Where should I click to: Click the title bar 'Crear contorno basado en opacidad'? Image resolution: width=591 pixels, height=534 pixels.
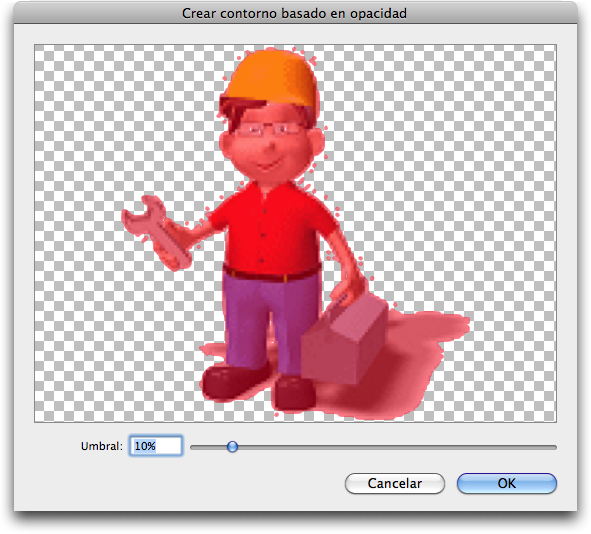click(x=294, y=14)
